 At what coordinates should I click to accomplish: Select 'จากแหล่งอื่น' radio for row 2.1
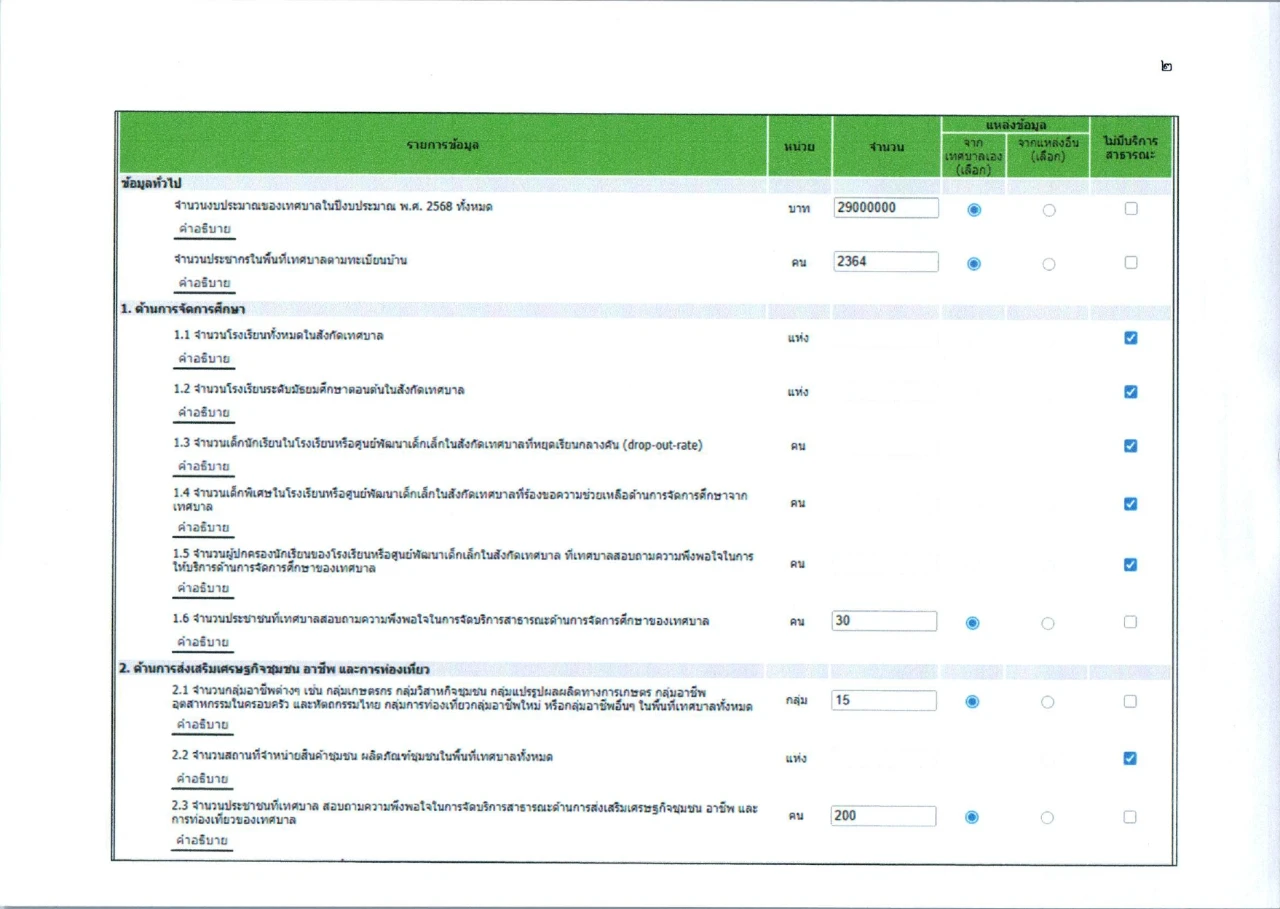(1047, 702)
